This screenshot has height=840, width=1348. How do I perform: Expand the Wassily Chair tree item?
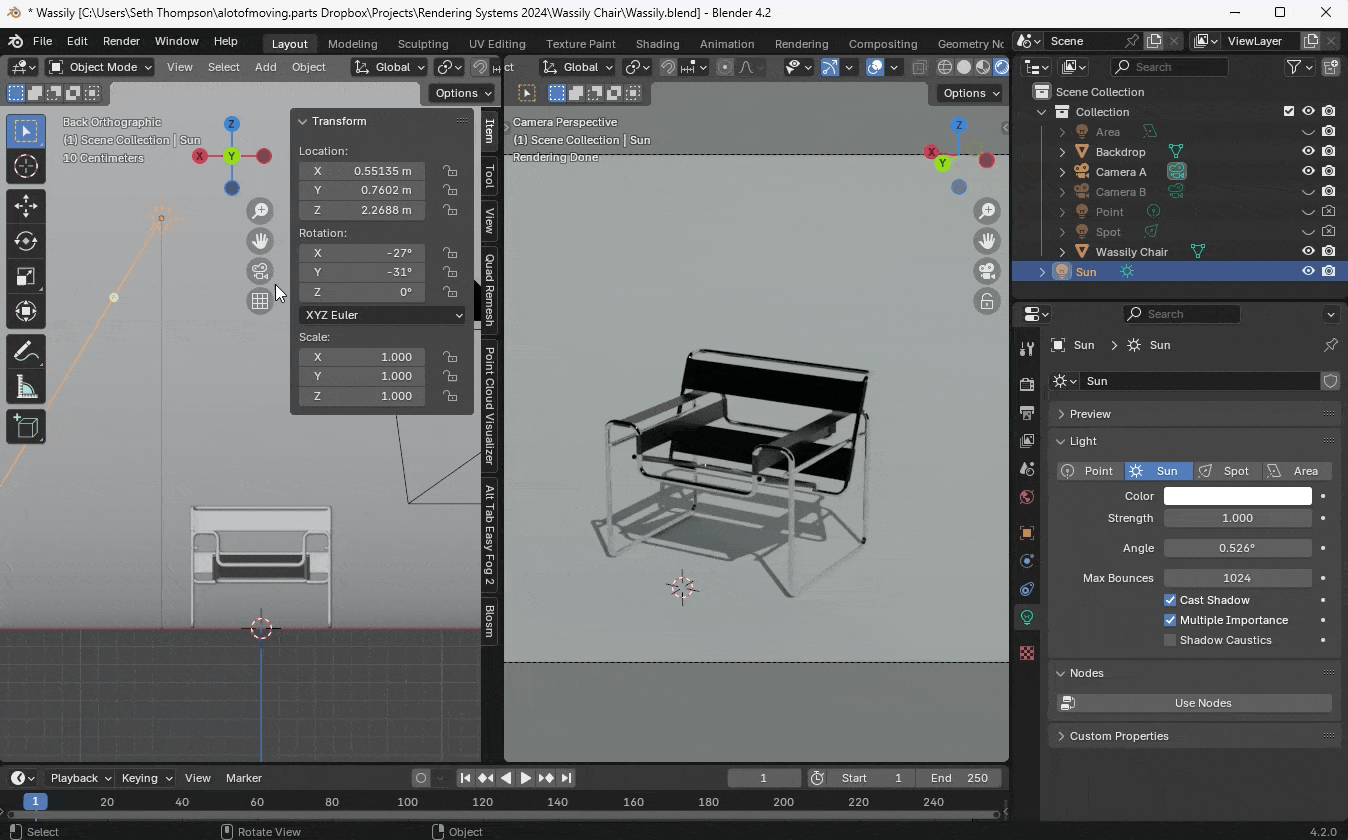[x=1062, y=252]
